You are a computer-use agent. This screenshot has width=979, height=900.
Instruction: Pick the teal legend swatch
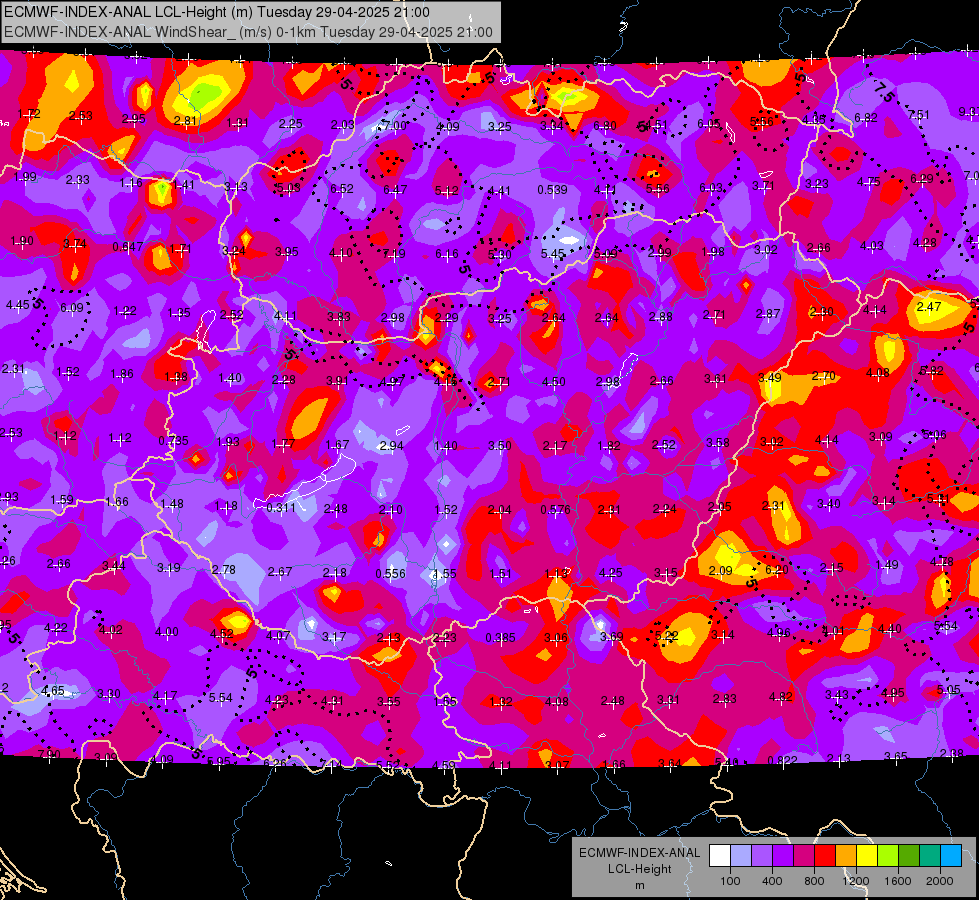tap(930, 856)
